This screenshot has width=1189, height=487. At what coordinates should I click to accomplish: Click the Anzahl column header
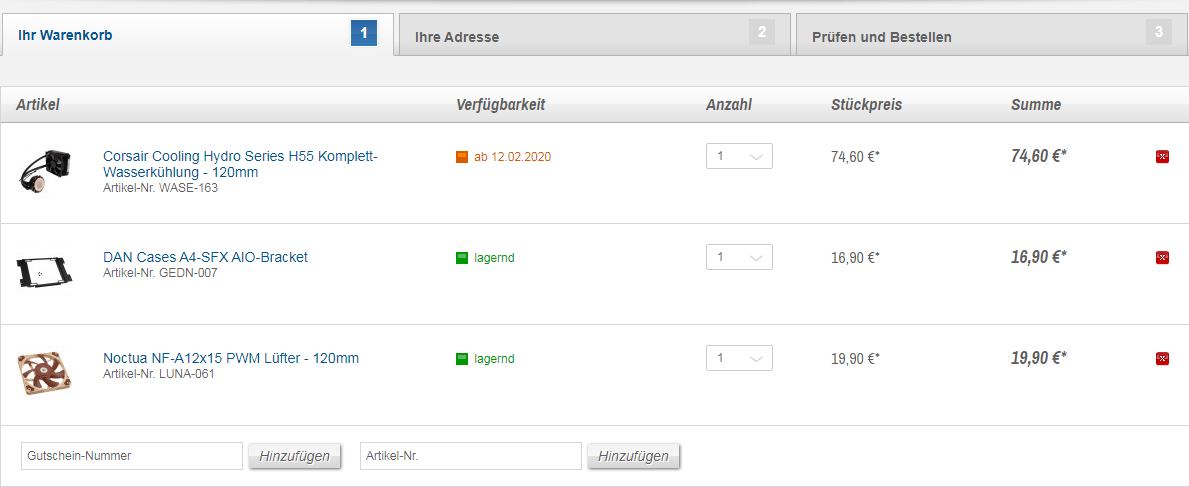tap(729, 105)
